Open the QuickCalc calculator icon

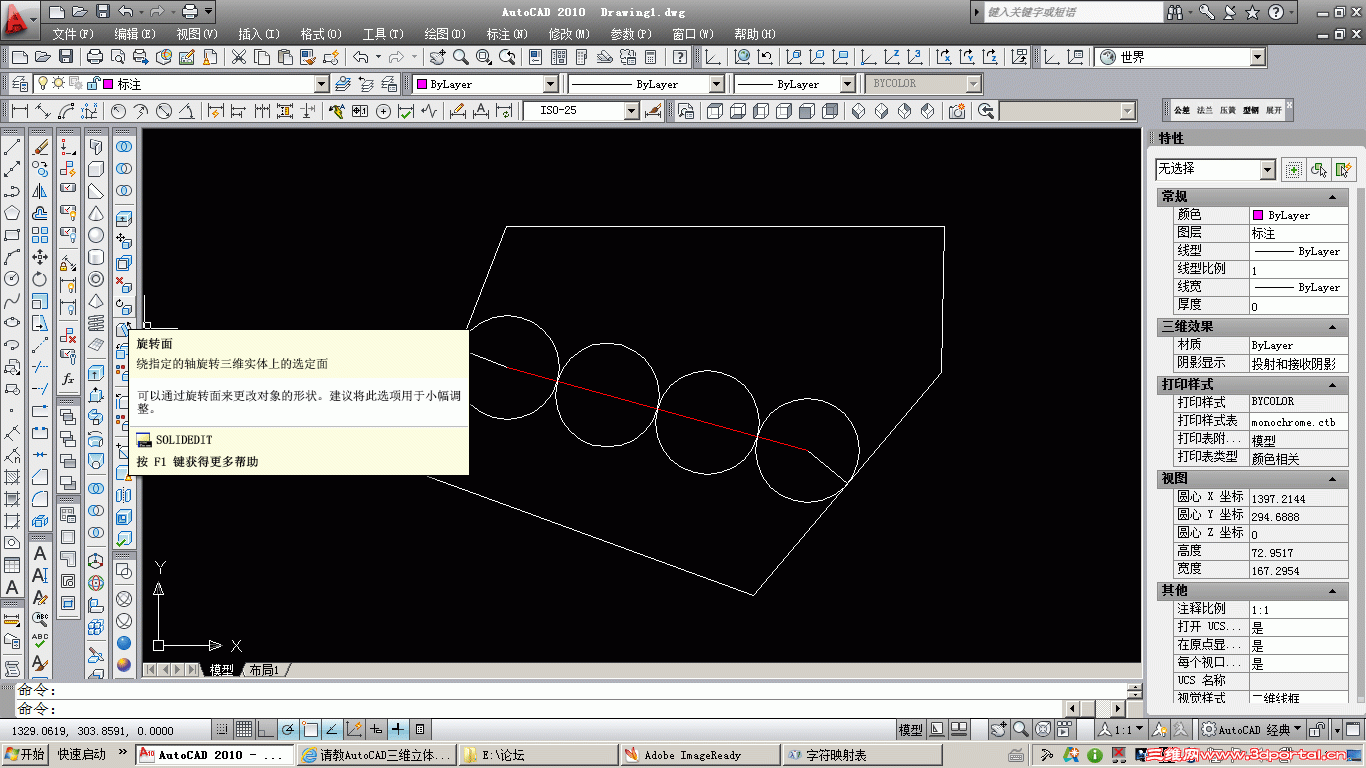pyautogui.click(x=651, y=57)
